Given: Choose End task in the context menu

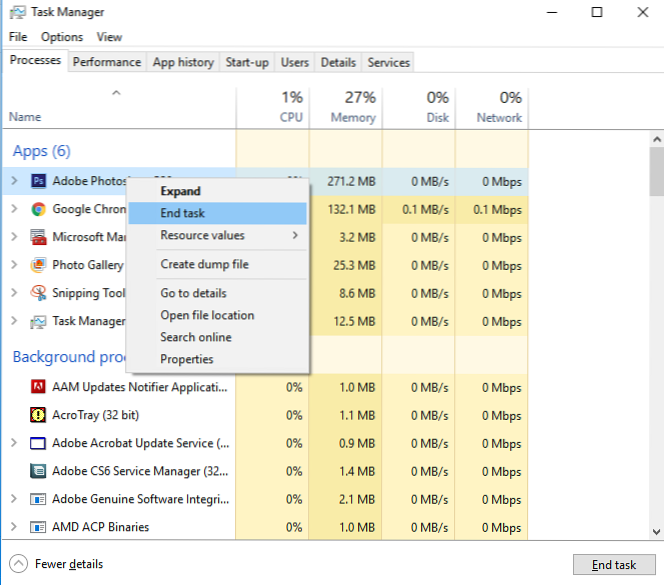Looking at the screenshot, I should click(x=218, y=213).
